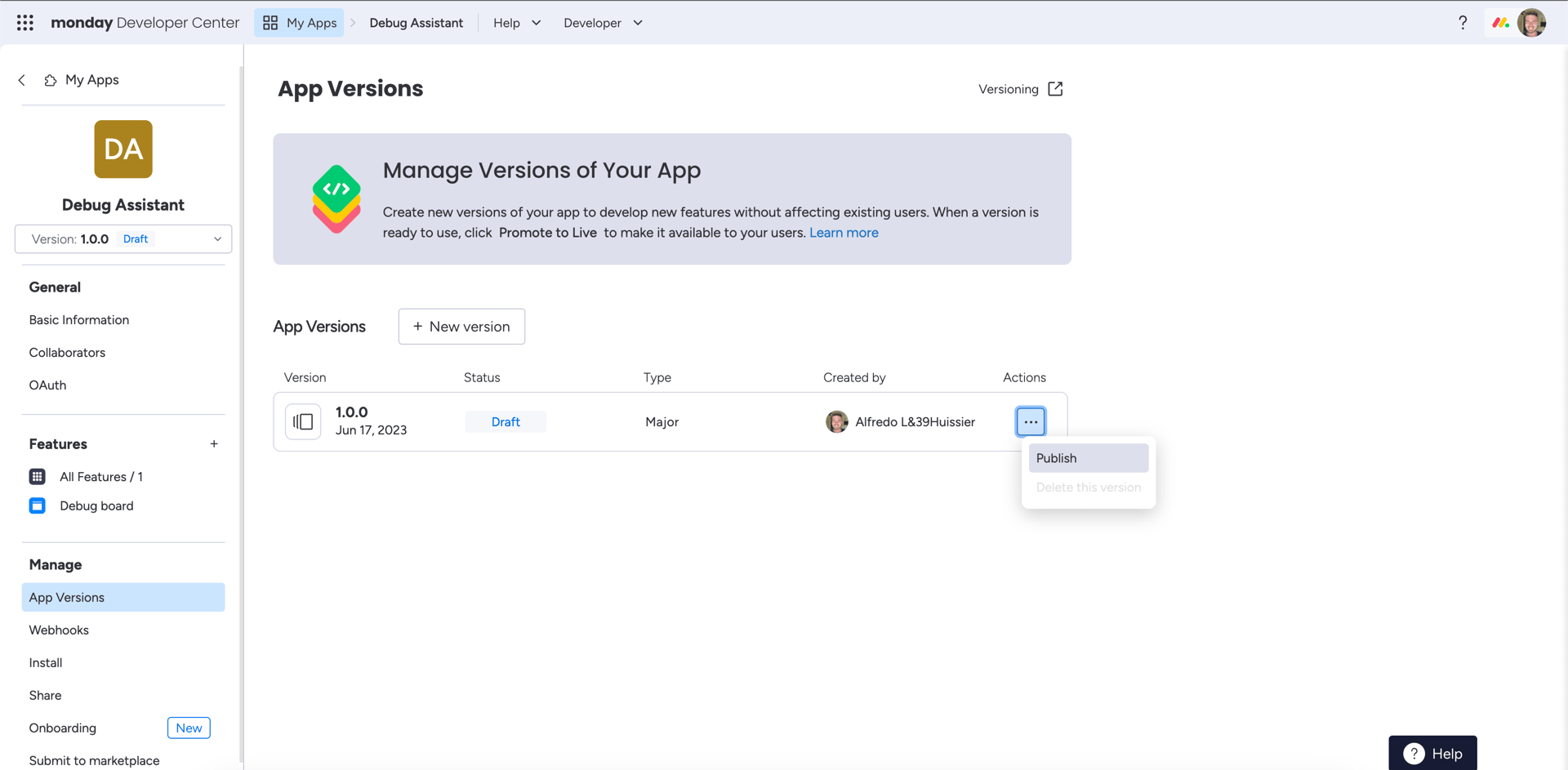Click the Actions column header
This screenshot has width=1568, height=770.
(x=1024, y=377)
